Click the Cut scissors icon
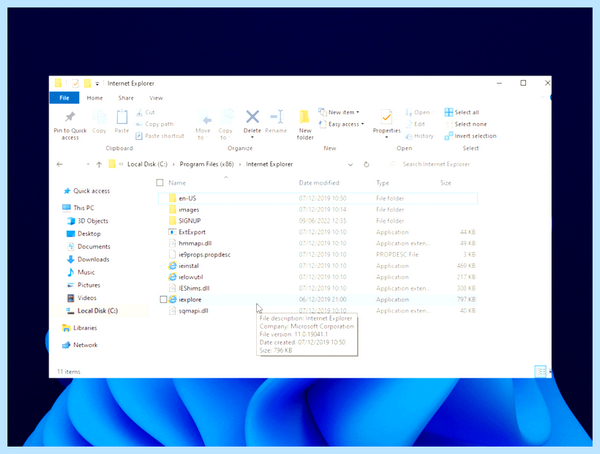Viewport: 600px width, 454px height. click(x=139, y=112)
